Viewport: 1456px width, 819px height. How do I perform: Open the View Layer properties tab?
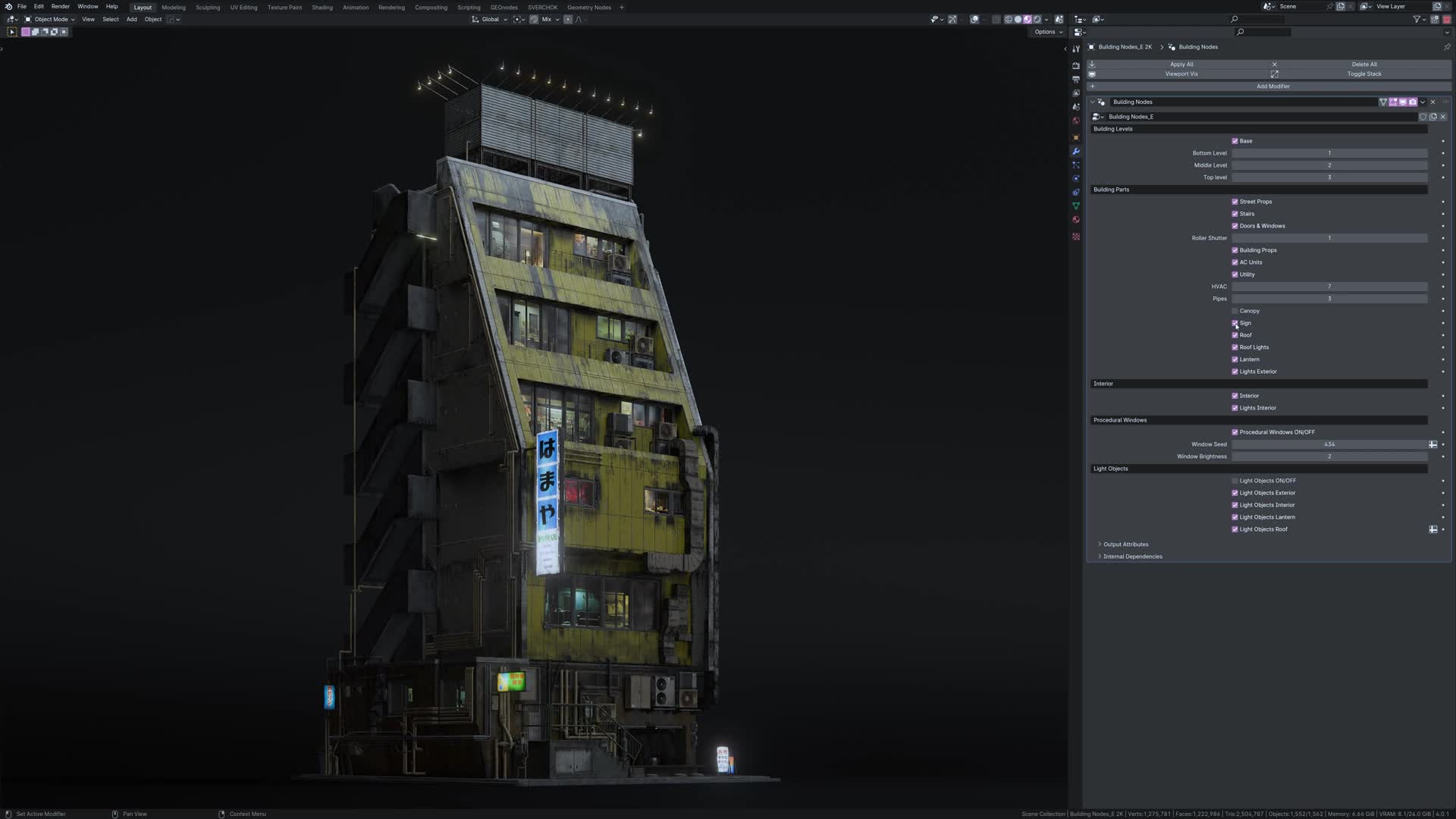1075,93
